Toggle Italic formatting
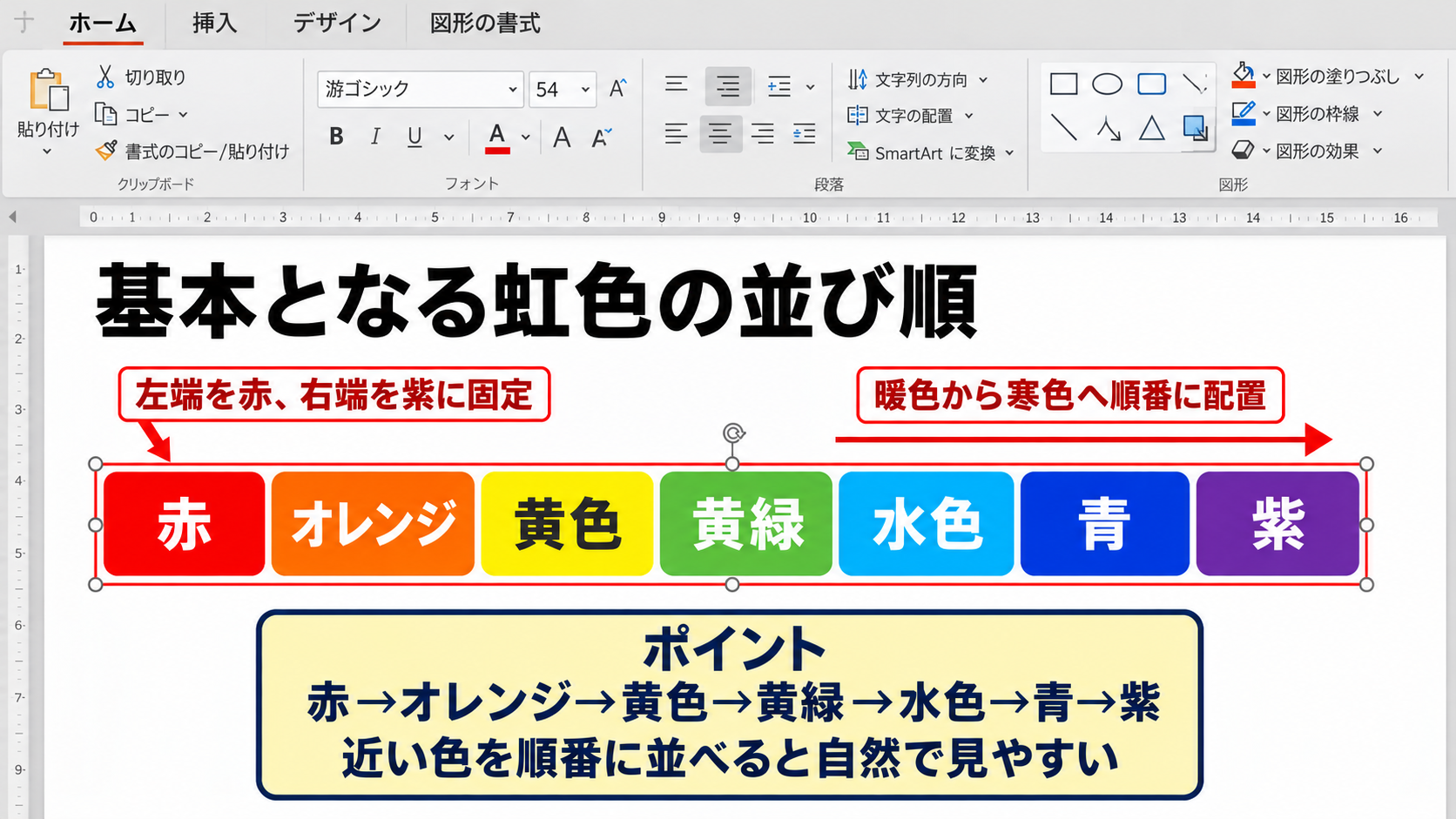This screenshot has height=819, width=1456. point(375,137)
